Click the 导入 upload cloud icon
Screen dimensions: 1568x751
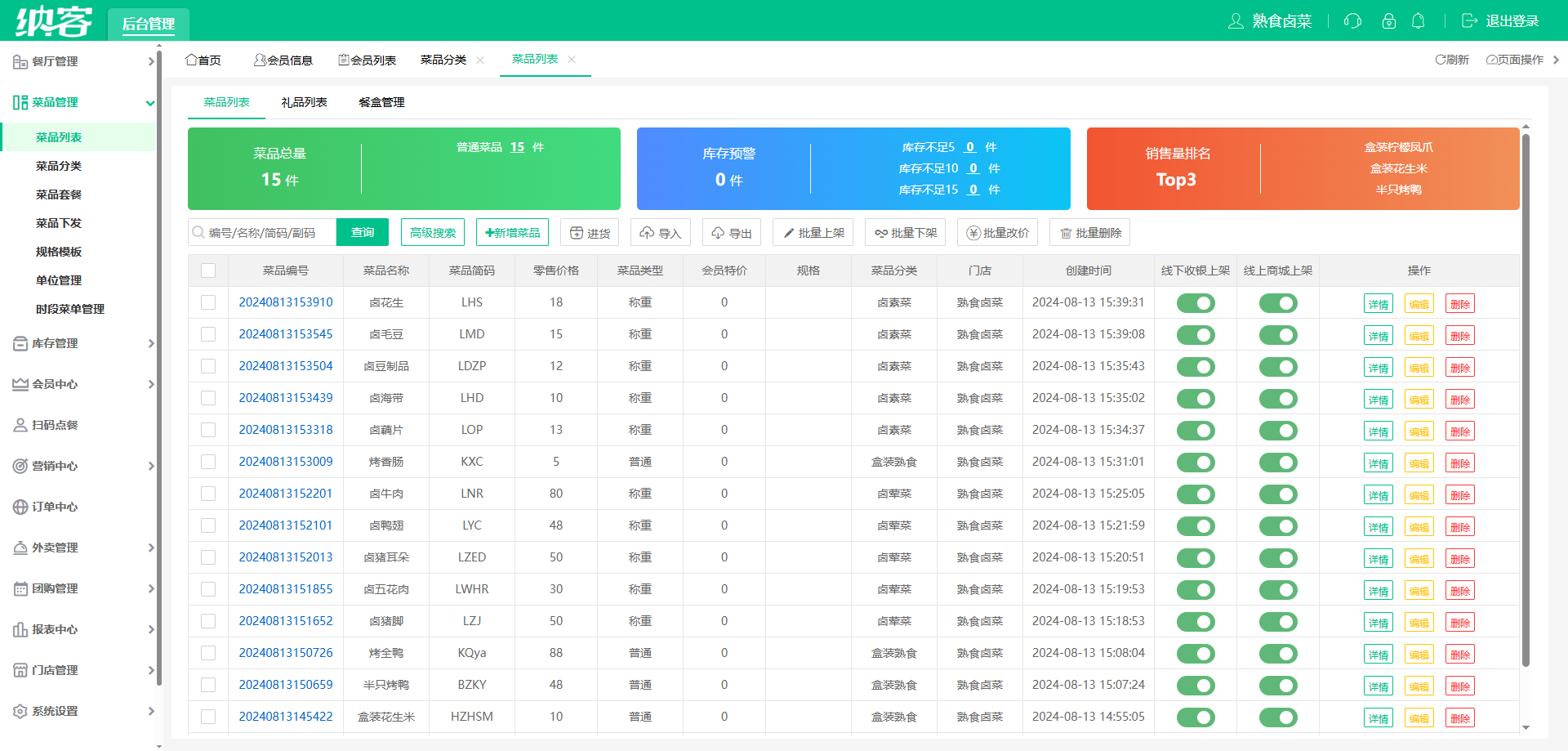(647, 233)
